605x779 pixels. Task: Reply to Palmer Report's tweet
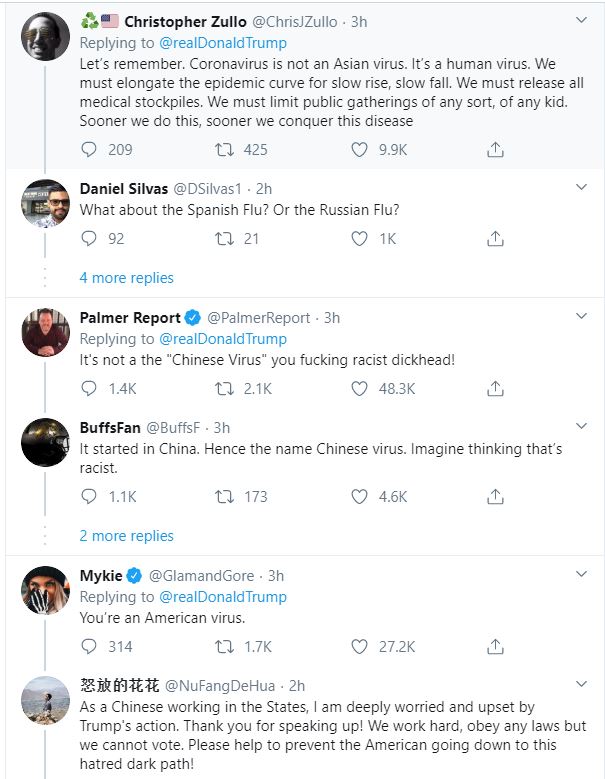89,388
